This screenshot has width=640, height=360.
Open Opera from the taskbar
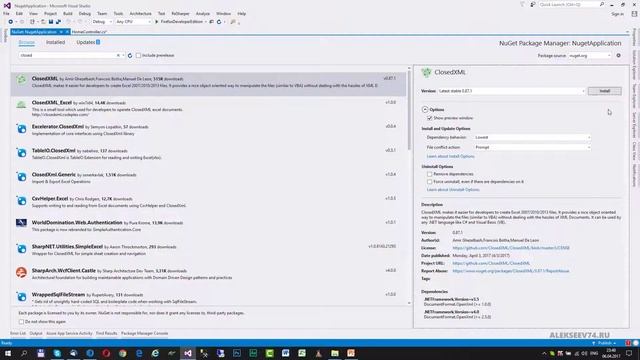(x=106, y=353)
